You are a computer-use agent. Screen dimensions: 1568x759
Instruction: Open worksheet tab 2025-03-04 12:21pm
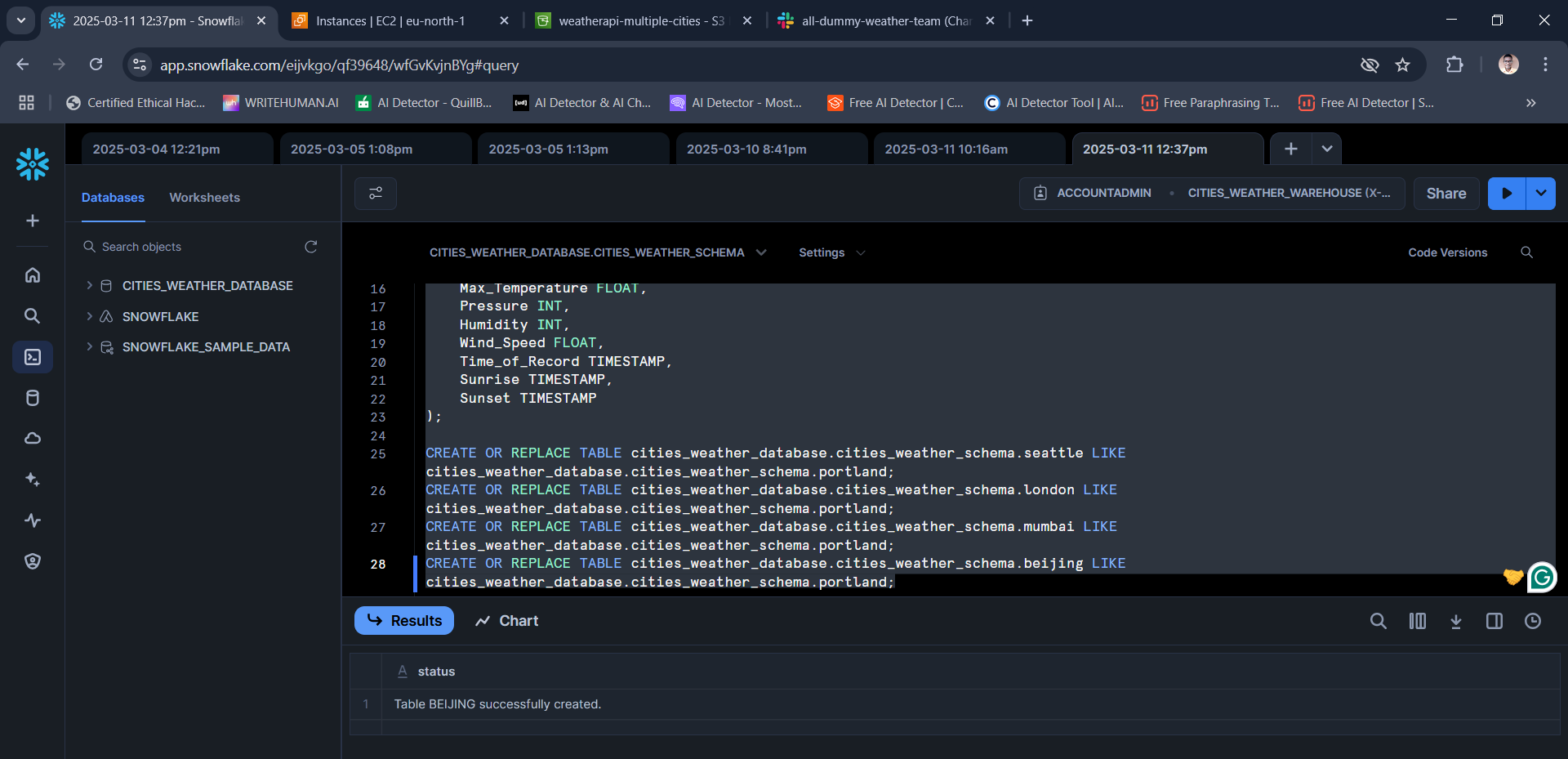(177, 149)
